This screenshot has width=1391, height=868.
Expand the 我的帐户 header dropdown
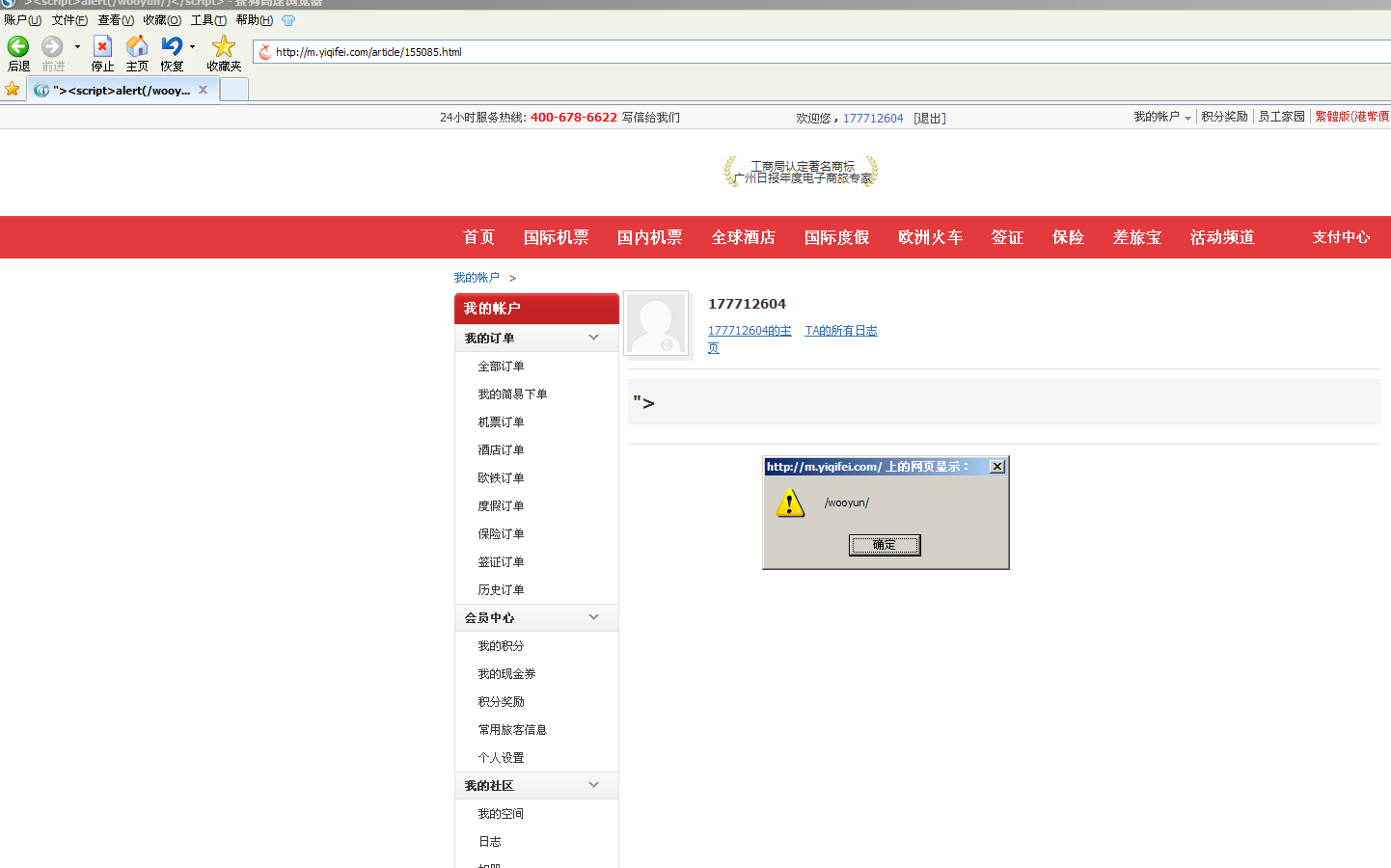click(x=1162, y=117)
